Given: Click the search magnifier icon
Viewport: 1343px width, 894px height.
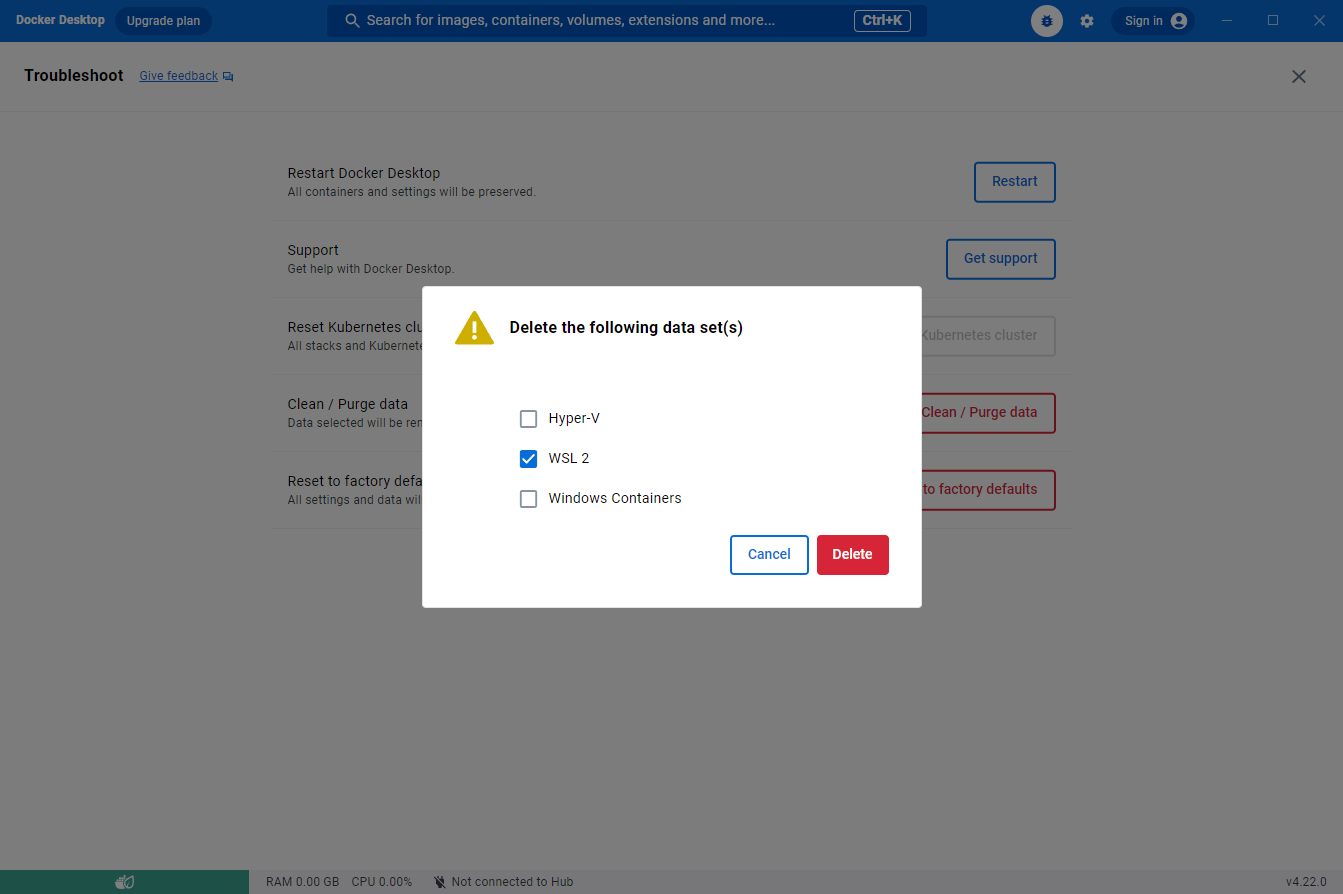Looking at the screenshot, I should tap(352, 21).
